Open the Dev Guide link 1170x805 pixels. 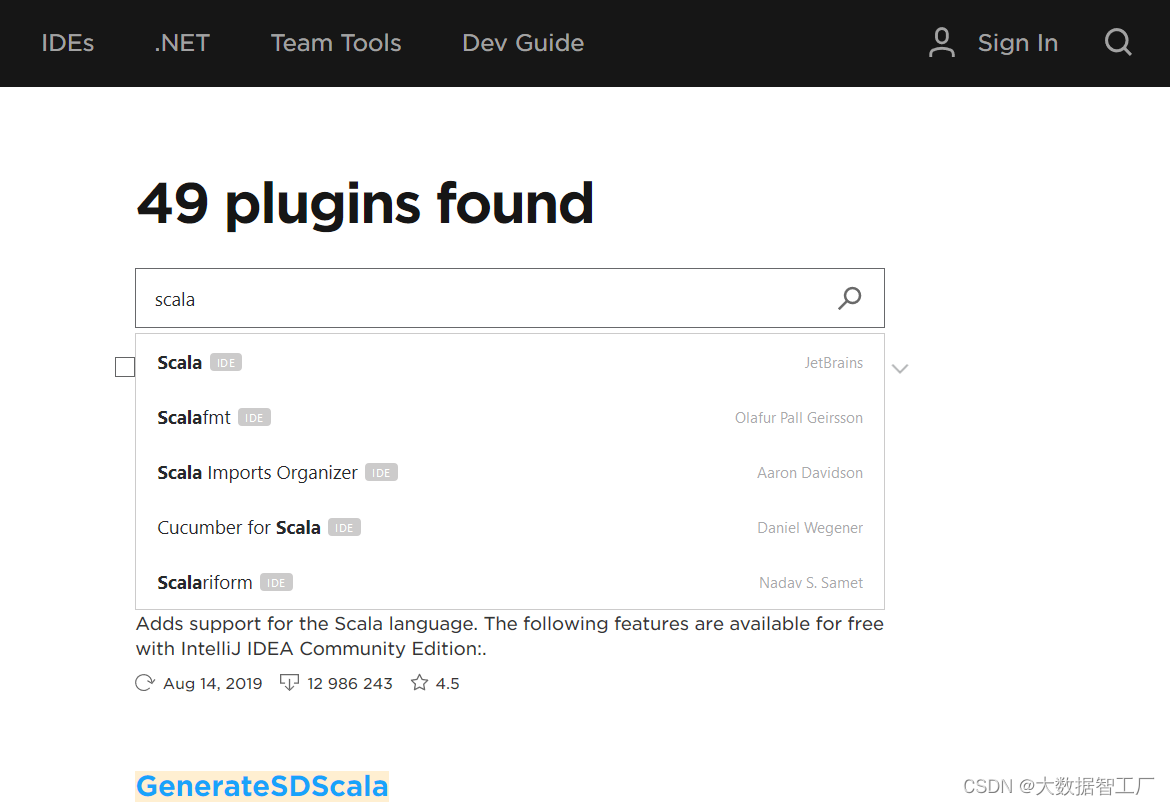523,43
